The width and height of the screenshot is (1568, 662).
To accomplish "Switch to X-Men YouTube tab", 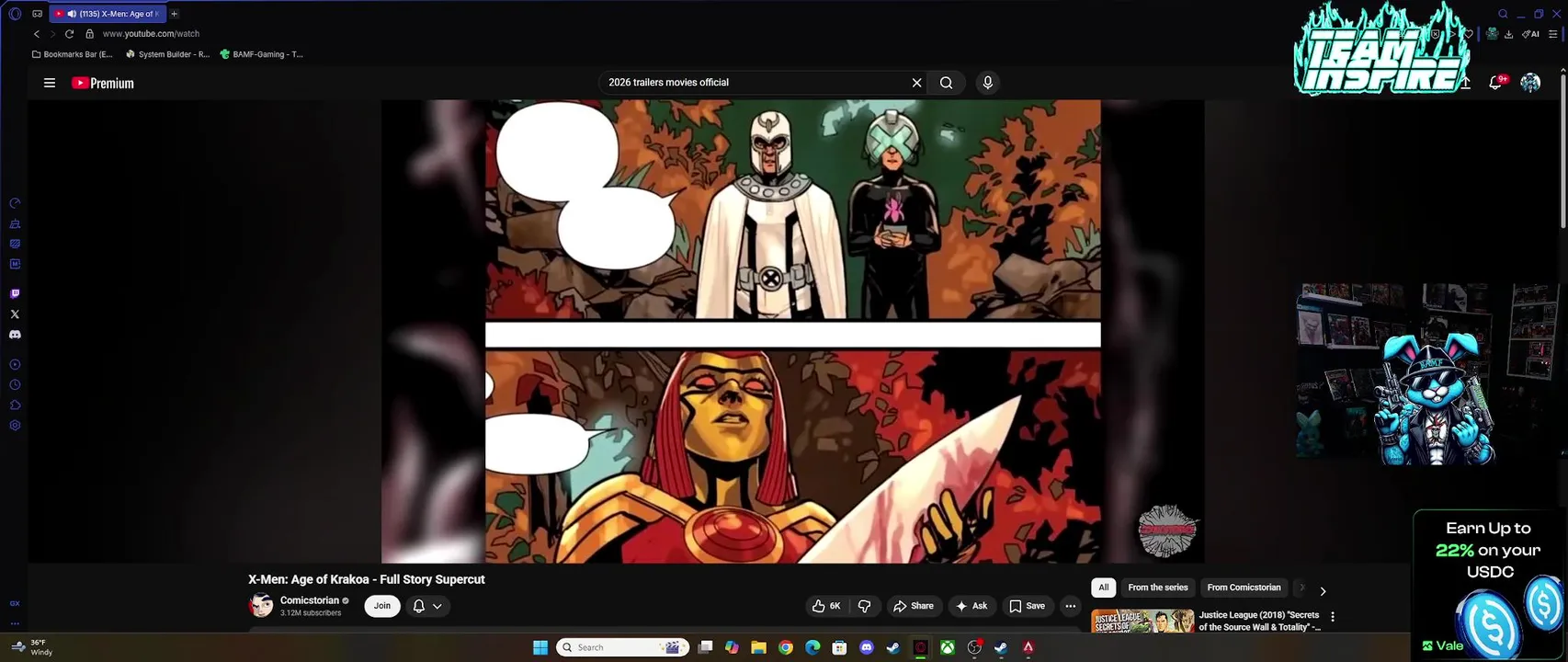I will coord(108,14).
